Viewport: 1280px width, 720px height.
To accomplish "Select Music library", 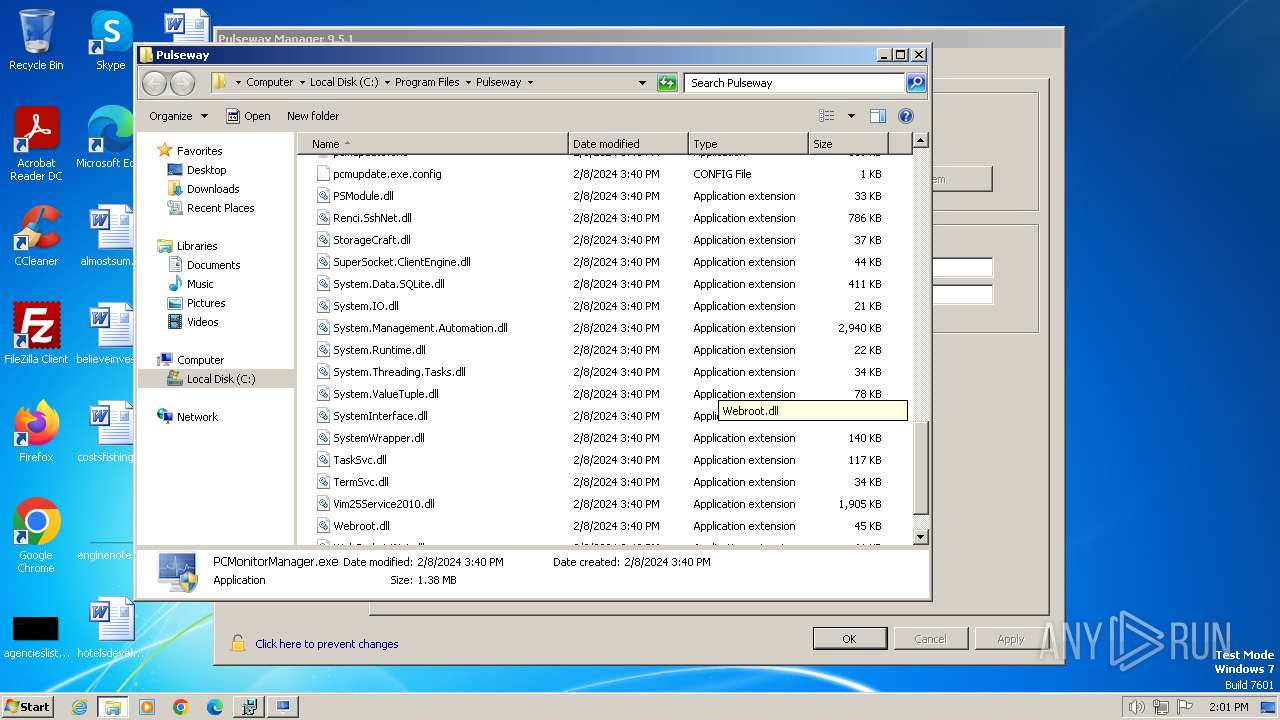I will click(200, 284).
